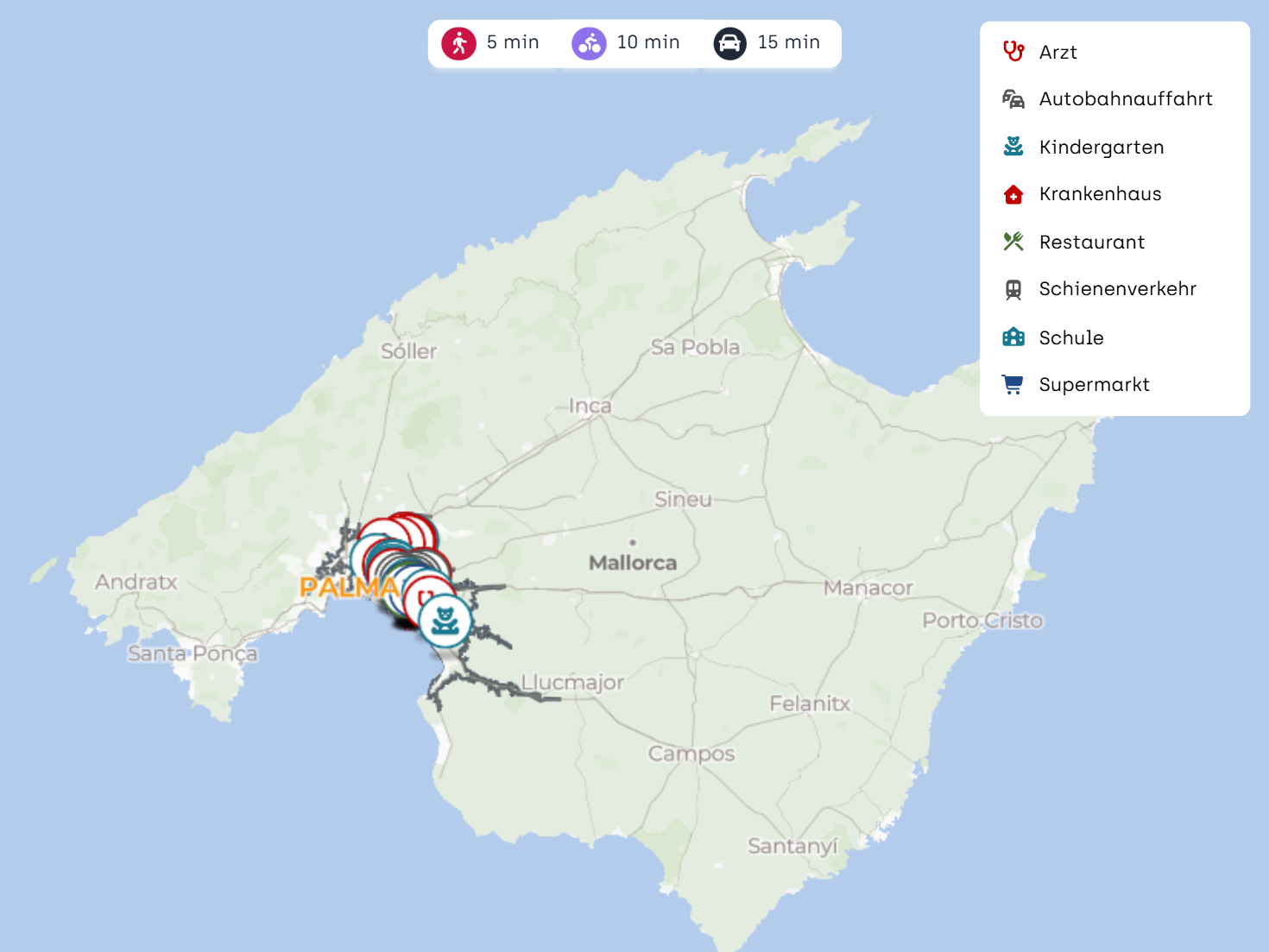The height and width of the screenshot is (952, 1269).
Task: Click the Schienenverkehr train icon
Action: tap(1013, 289)
